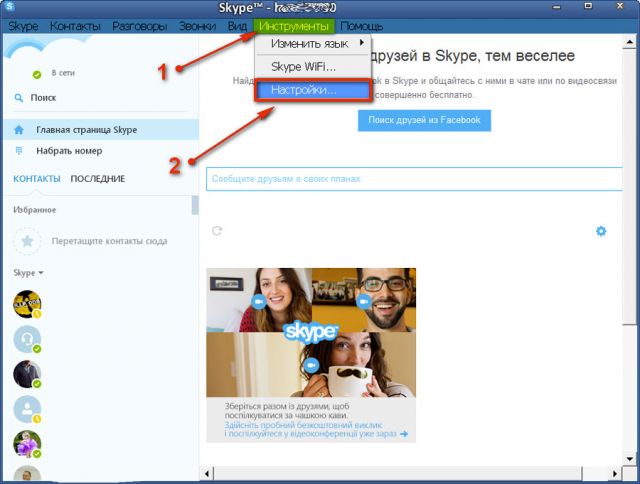Open the Помощь menu
Image resolution: width=640 pixels, height=484 pixels.
[x=362, y=26]
